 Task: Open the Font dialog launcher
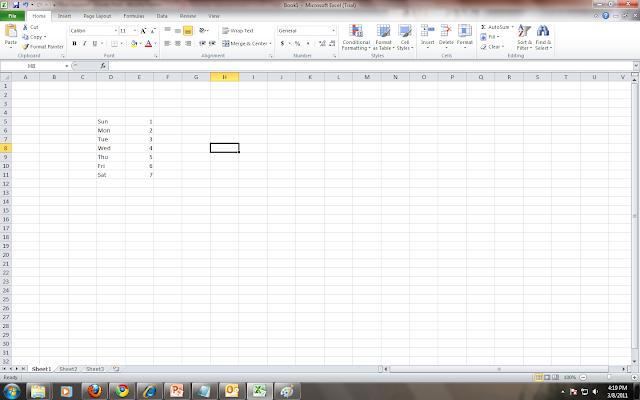pos(156,56)
